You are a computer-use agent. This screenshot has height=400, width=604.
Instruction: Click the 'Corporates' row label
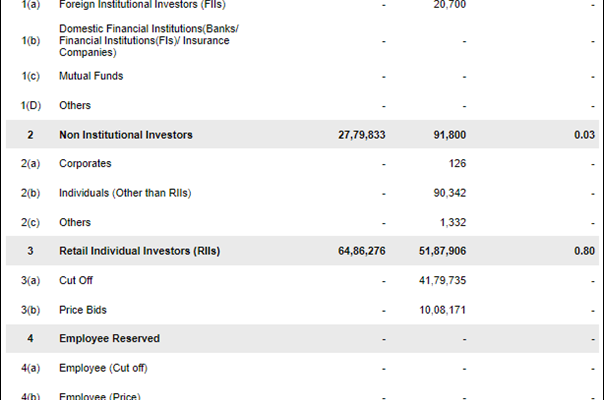tap(85, 163)
